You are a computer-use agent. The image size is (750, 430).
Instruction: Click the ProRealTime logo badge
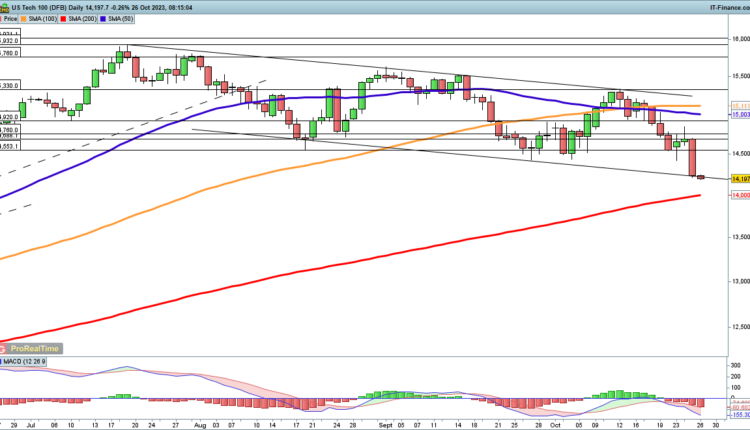pyautogui.click(x=30, y=348)
